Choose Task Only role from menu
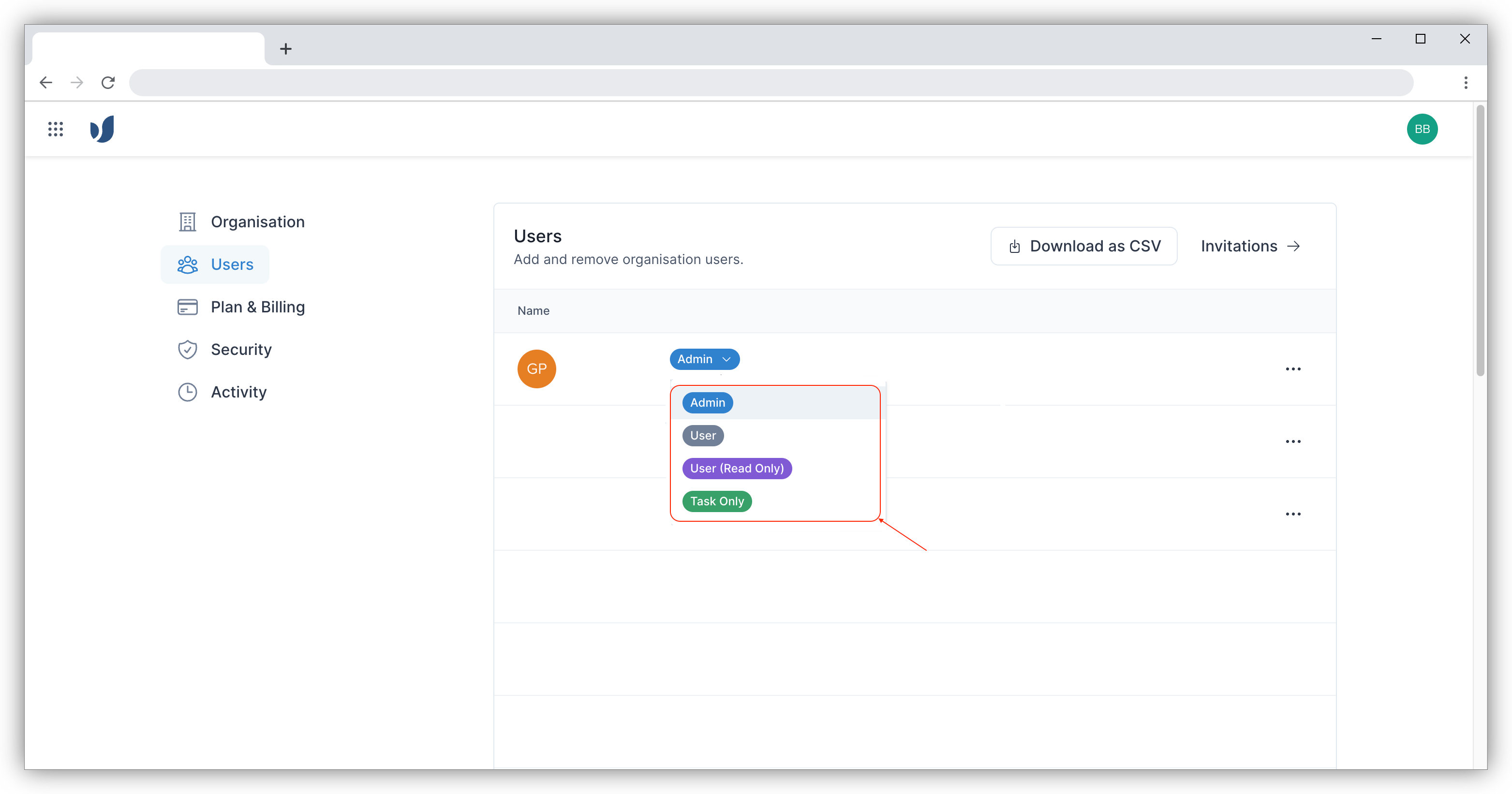 click(717, 501)
